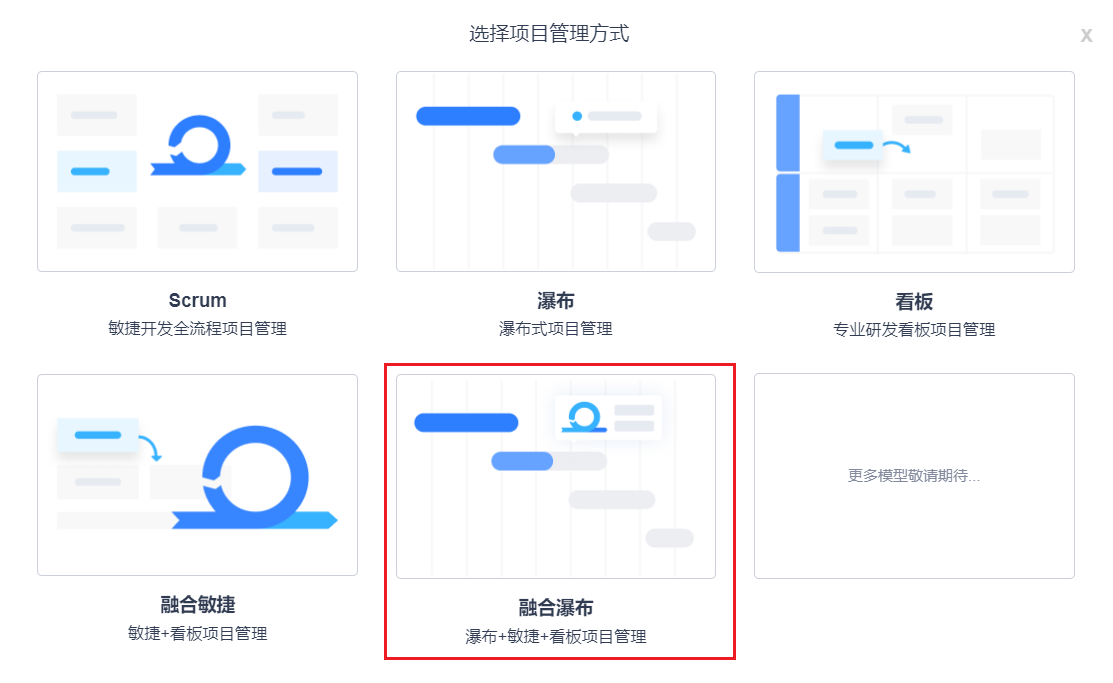
Task: Click the Scrum title label
Action: (197, 300)
